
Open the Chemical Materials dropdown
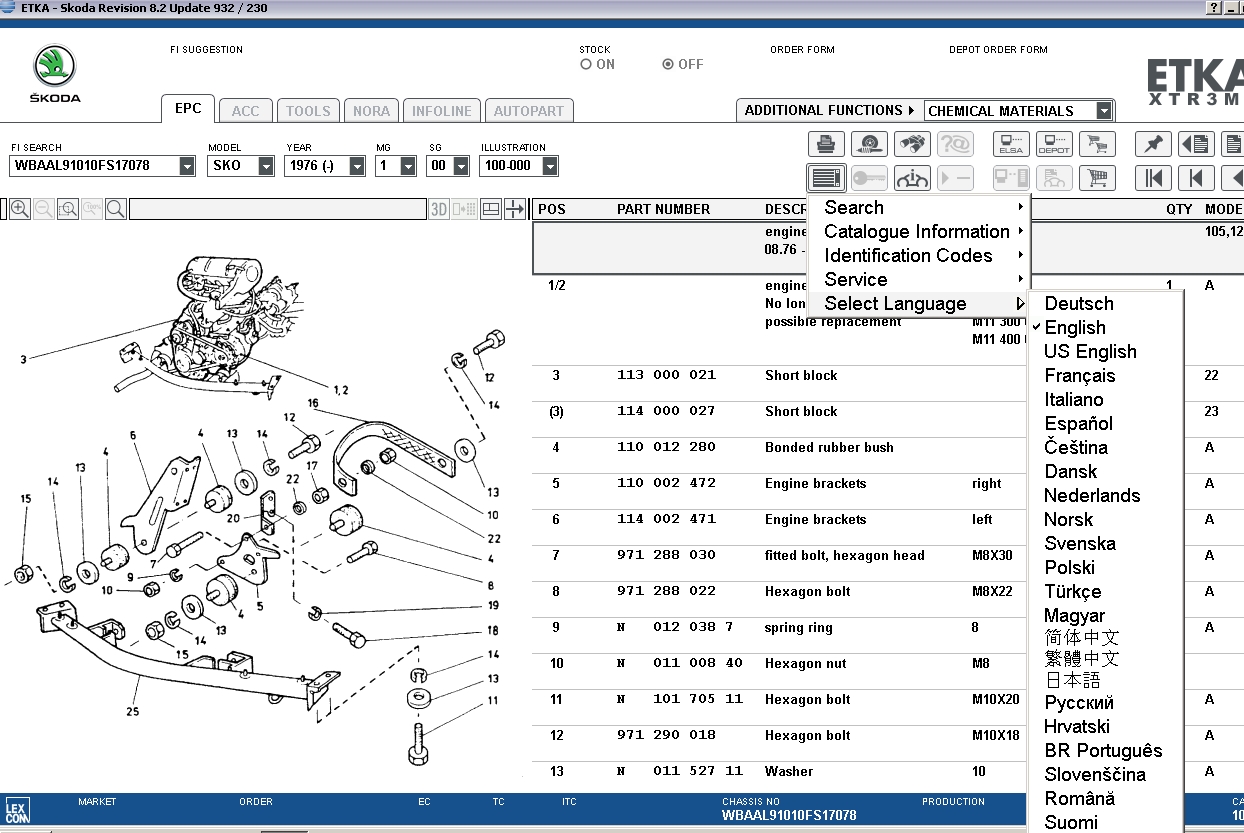1103,111
